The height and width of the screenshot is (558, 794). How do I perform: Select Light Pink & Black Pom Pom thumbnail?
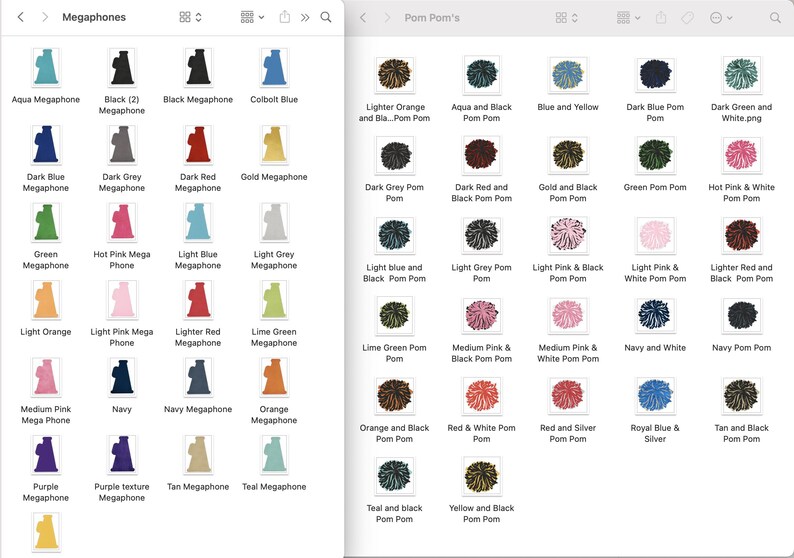coord(568,235)
